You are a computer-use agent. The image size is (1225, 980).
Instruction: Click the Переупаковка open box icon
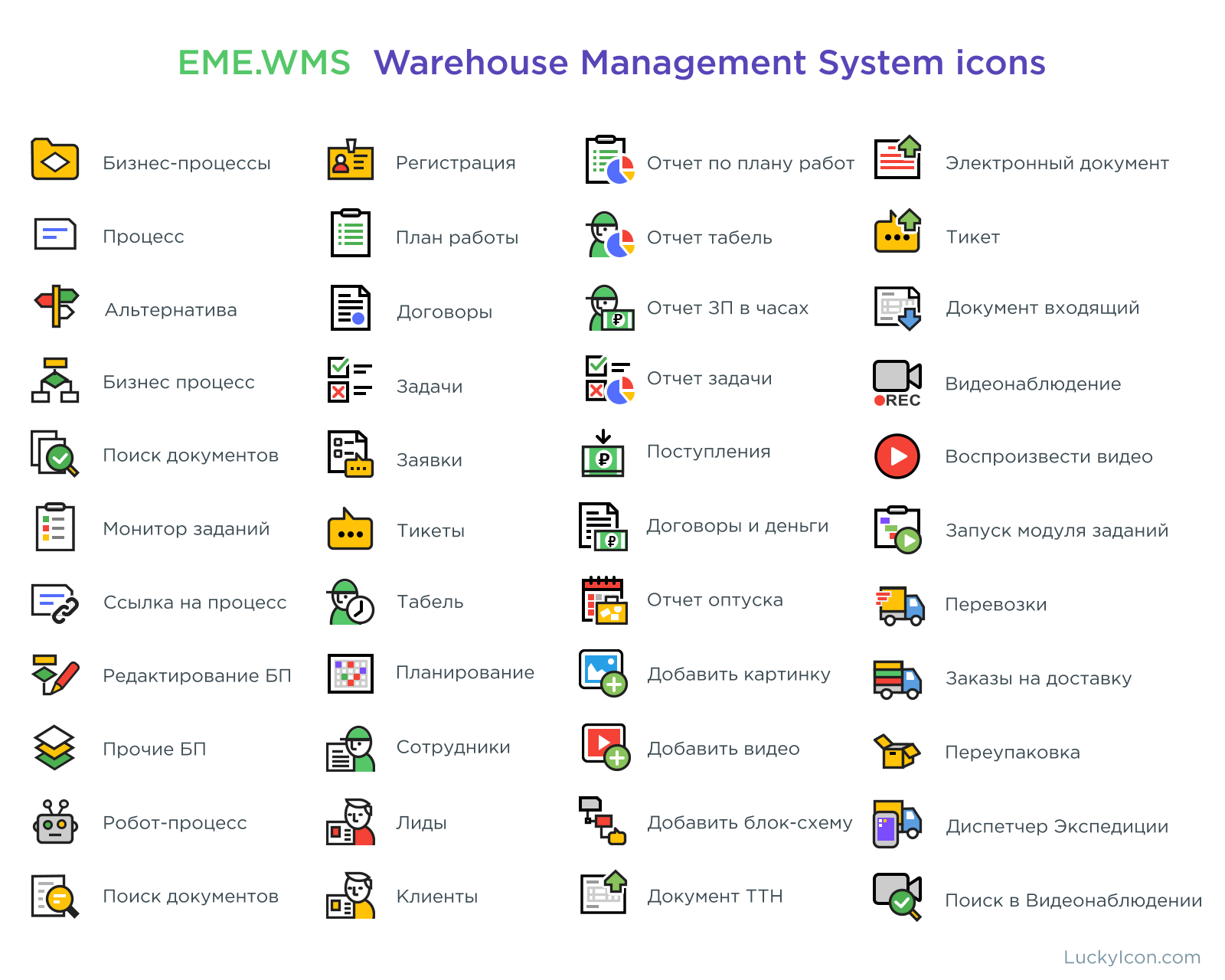pyautogui.click(x=896, y=752)
